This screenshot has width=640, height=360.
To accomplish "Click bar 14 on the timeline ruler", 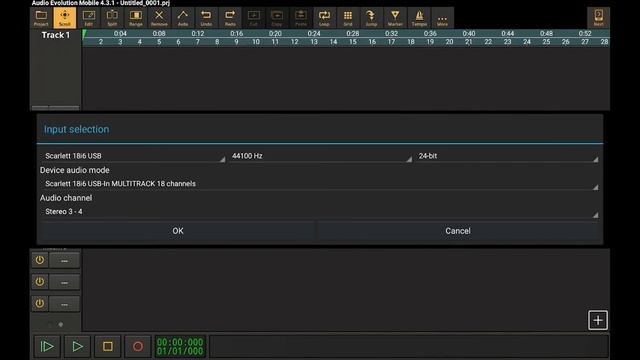I will [x=333, y=42].
